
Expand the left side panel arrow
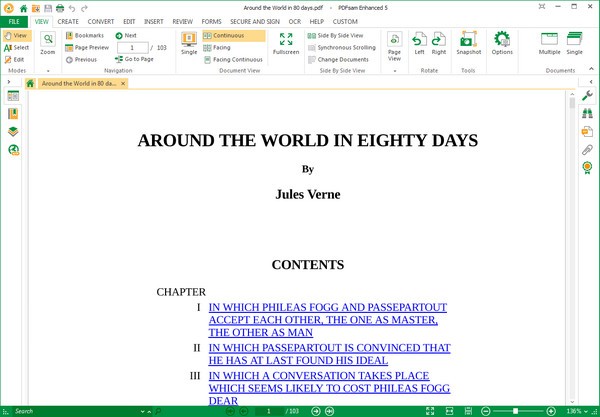(8, 83)
